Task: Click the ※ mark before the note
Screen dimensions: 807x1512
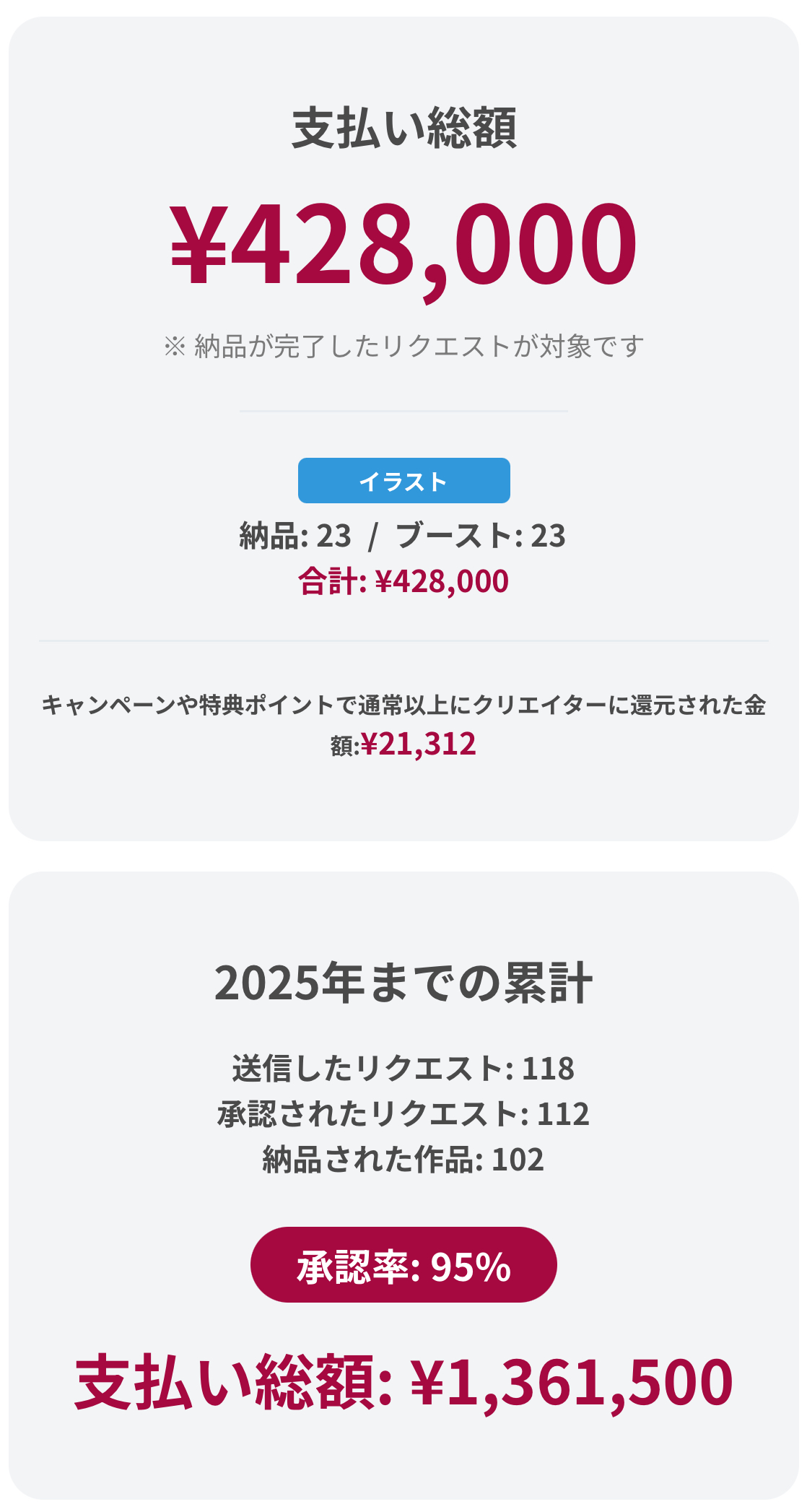Action: click(x=175, y=347)
